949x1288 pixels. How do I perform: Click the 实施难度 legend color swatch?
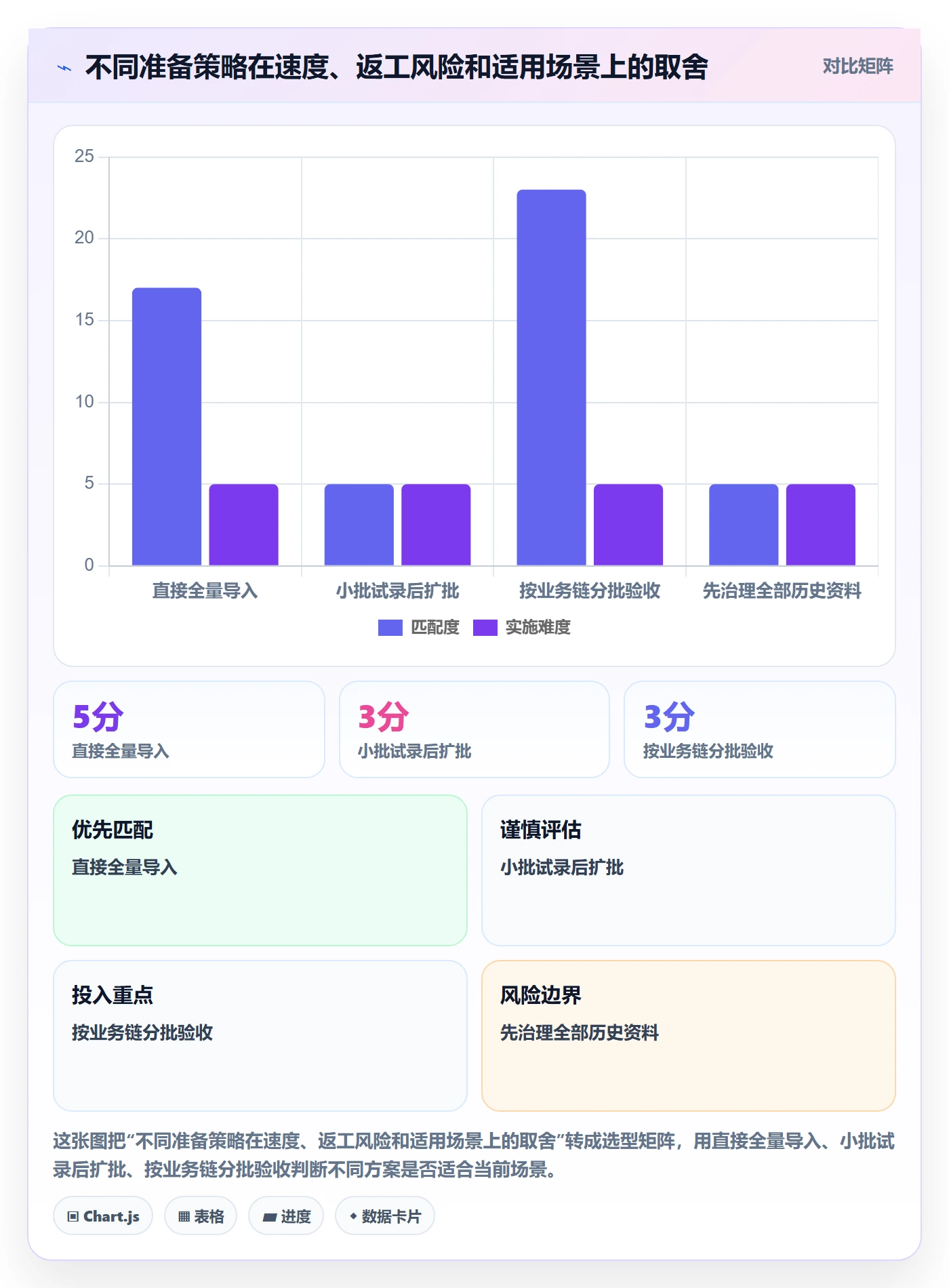485,628
